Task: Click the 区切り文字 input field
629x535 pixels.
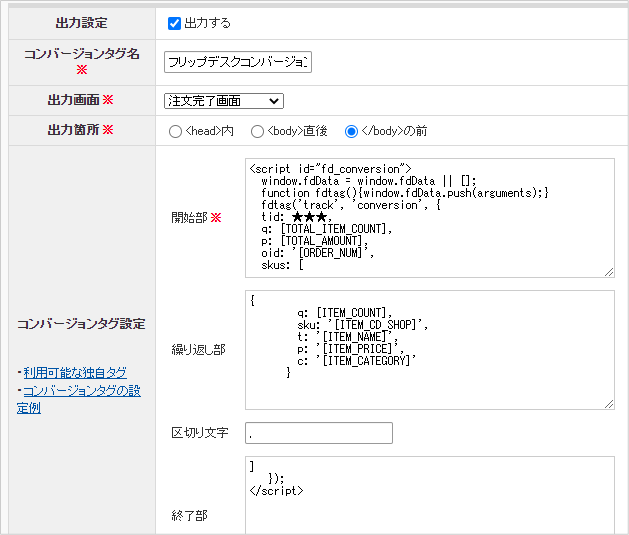Action: pyautogui.click(x=319, y=433)
